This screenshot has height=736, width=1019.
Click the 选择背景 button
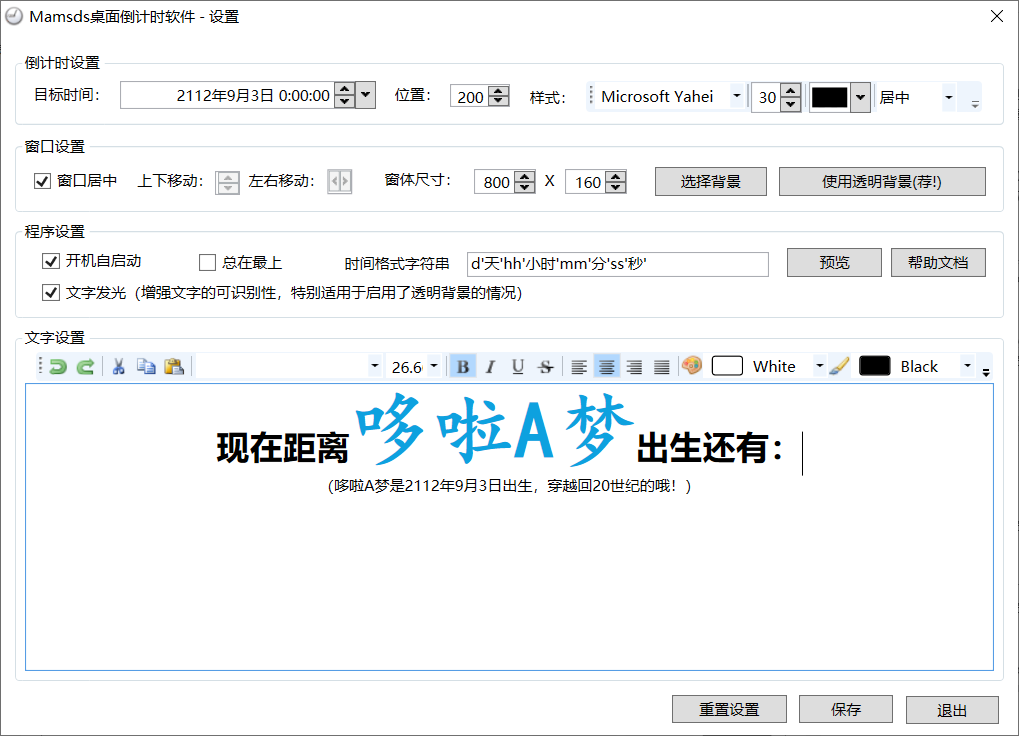[x=711, y=182]
